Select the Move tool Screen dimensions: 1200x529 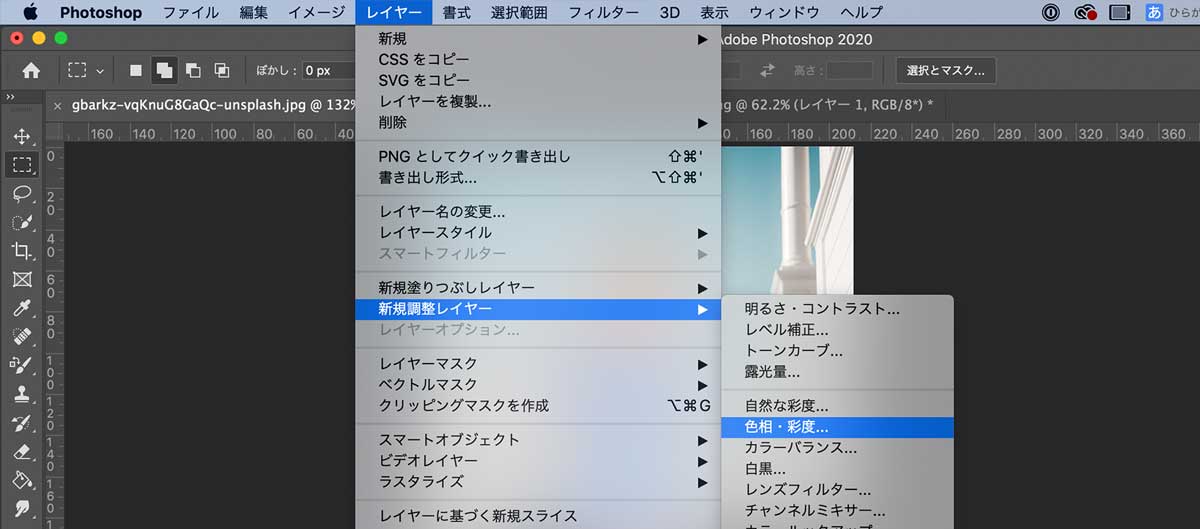point(22,137)
